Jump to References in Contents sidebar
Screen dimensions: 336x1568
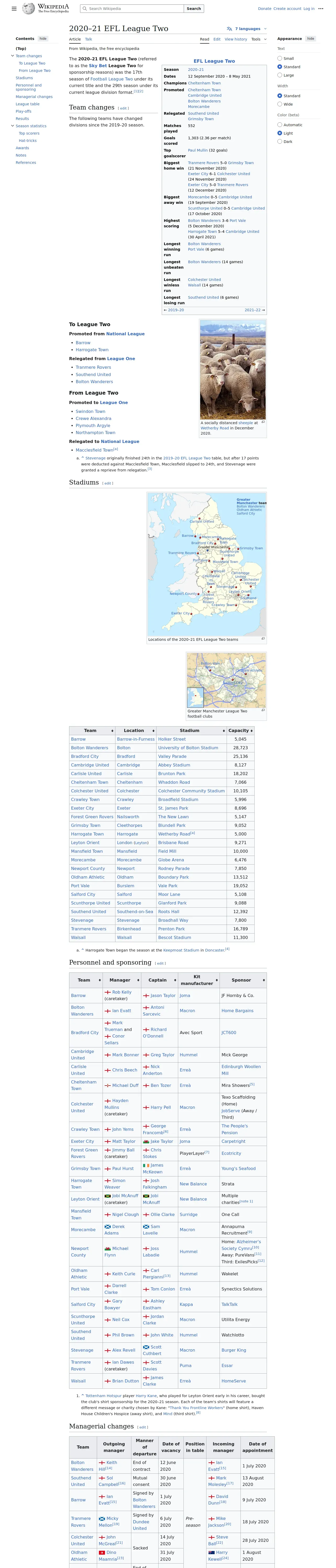pos(26,163)
